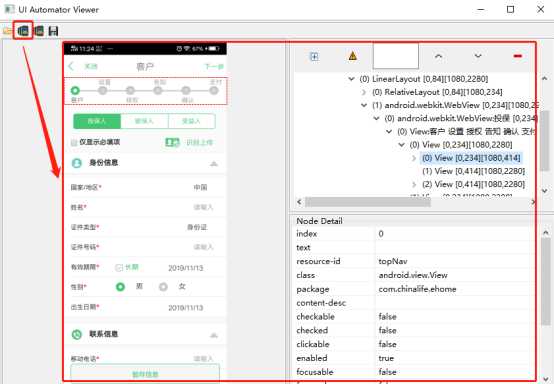The height and width of the screenshot is (384, 554).
Task: Click the tree panel horizontal scrollbar thumb
Action: click(368, 202)
